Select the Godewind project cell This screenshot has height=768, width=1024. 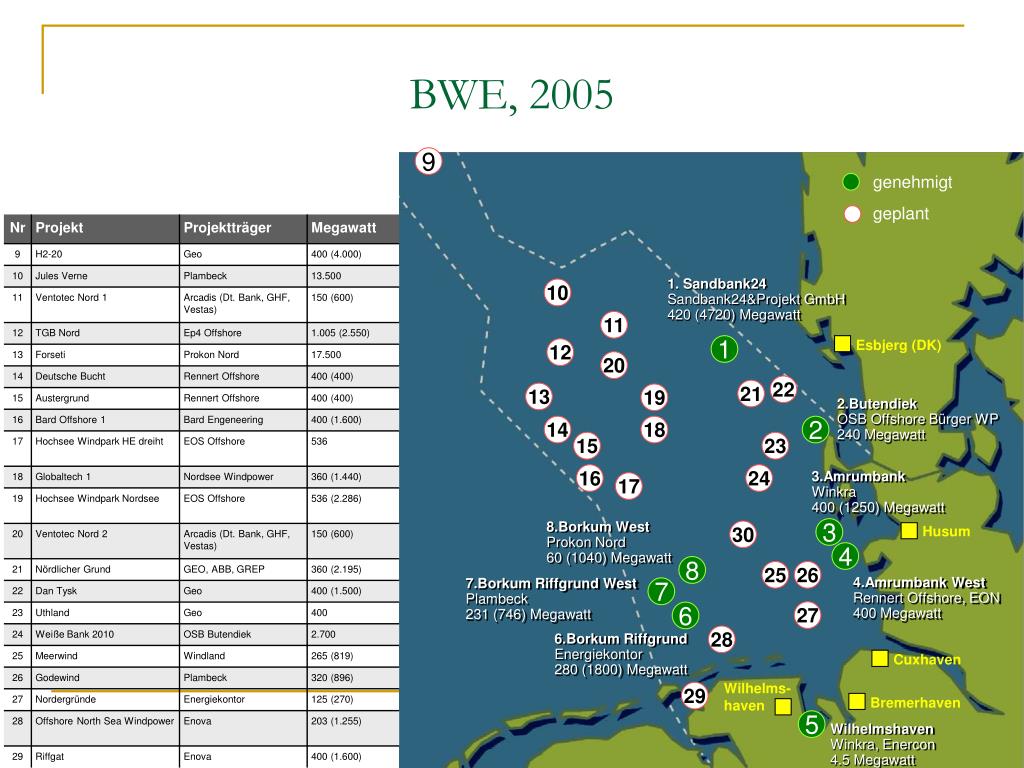(x=105, y=678)
